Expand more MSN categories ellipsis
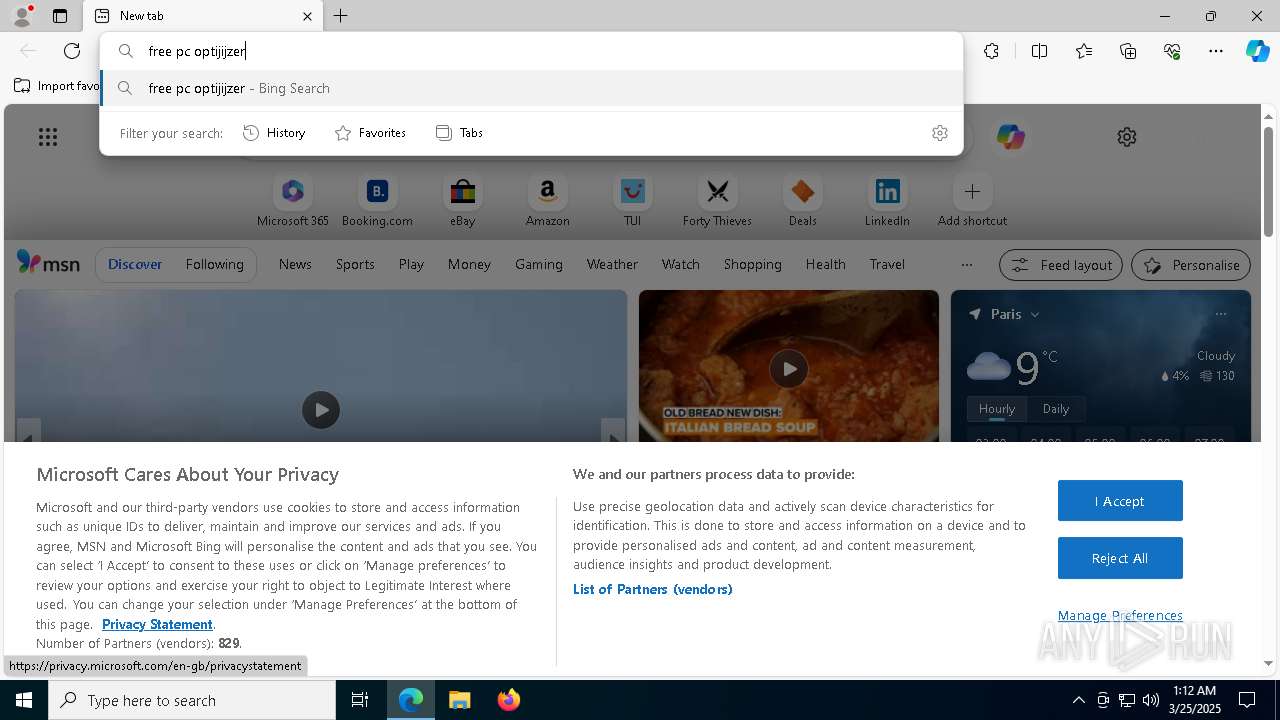 966,265
